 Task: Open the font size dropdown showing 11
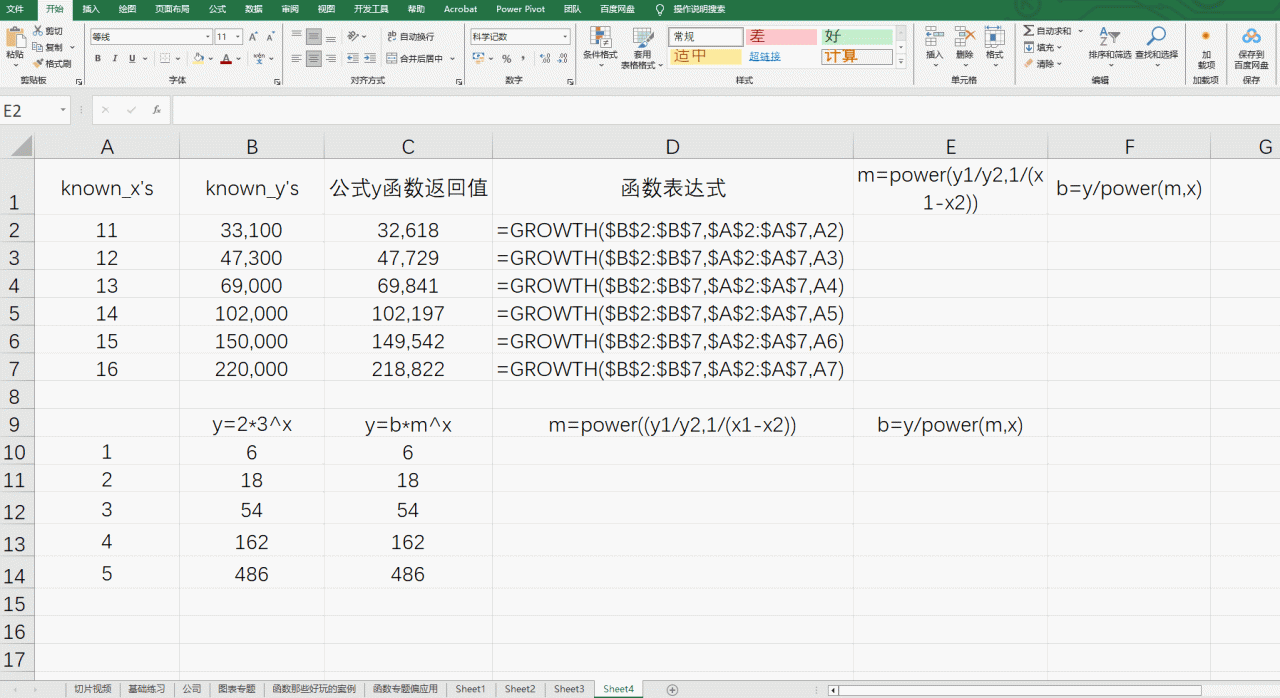(238, 37)
